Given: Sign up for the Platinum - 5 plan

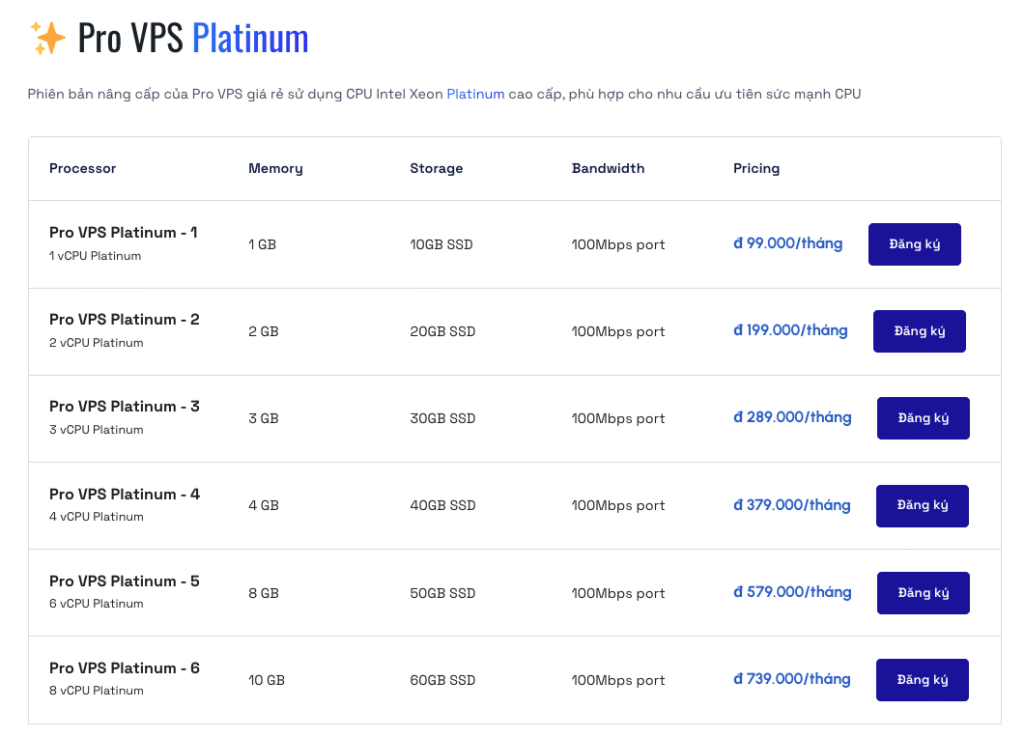Looking at the screenshot, I should click(x=923, y=593).
